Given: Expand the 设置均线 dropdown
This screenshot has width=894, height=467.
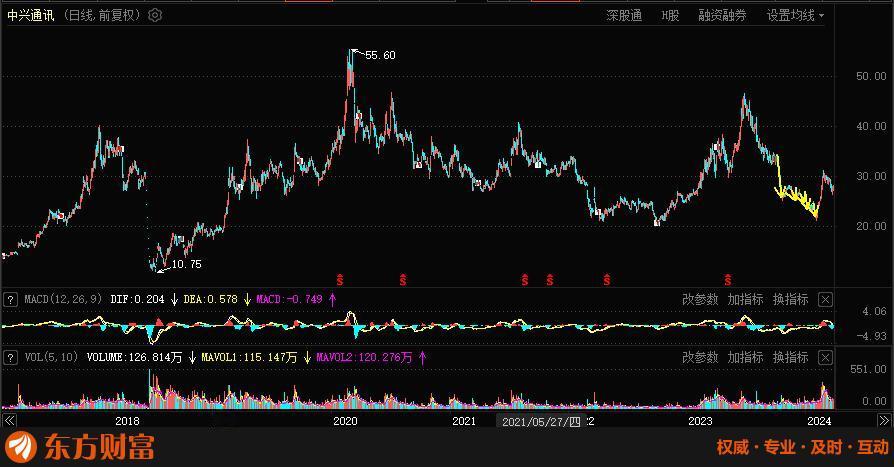Looking at the screenshot, I should coord(795,15).
